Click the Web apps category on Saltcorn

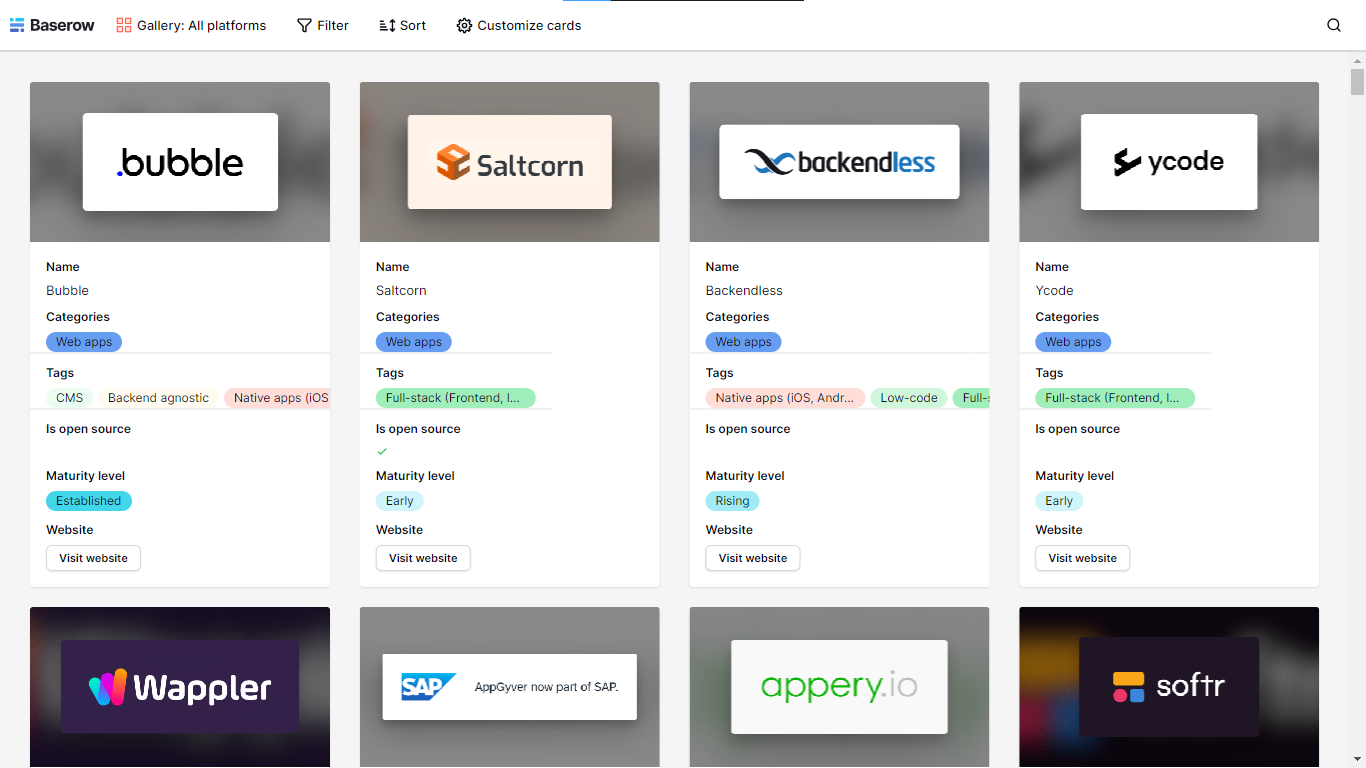[x=414, y=342]
